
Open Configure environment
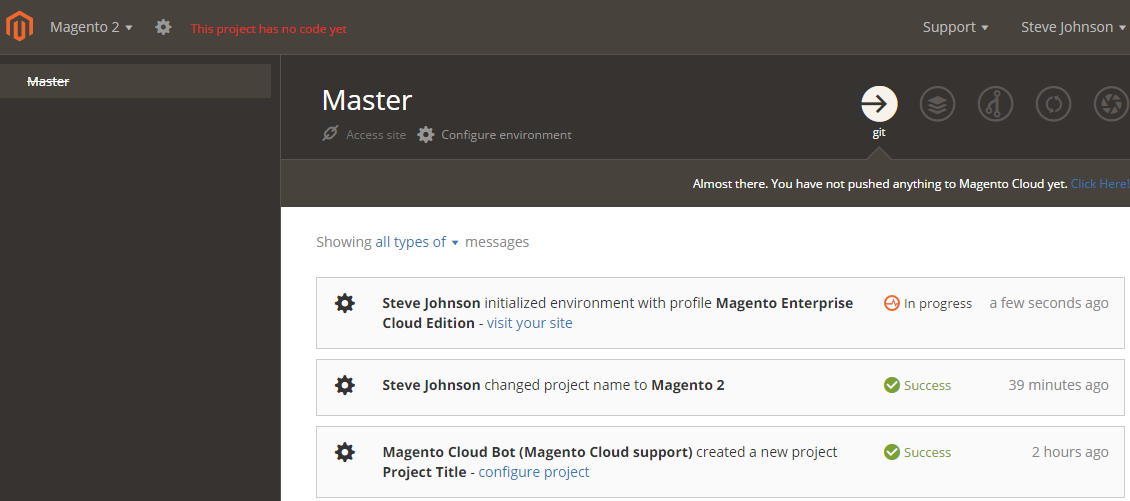point(507,135)
